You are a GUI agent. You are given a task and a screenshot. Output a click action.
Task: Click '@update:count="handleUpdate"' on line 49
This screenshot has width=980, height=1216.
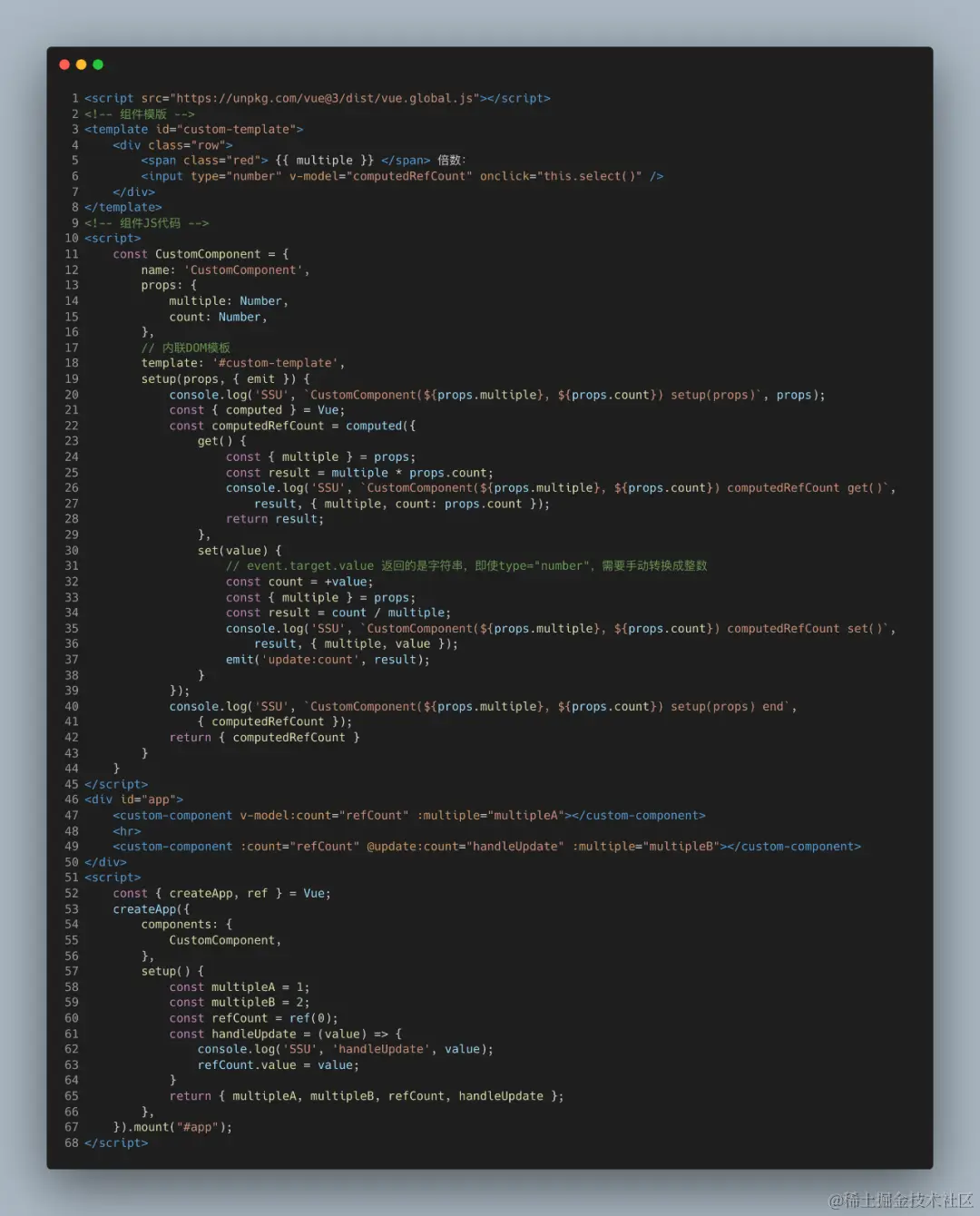pyautogui.click(x=465, y=847)
